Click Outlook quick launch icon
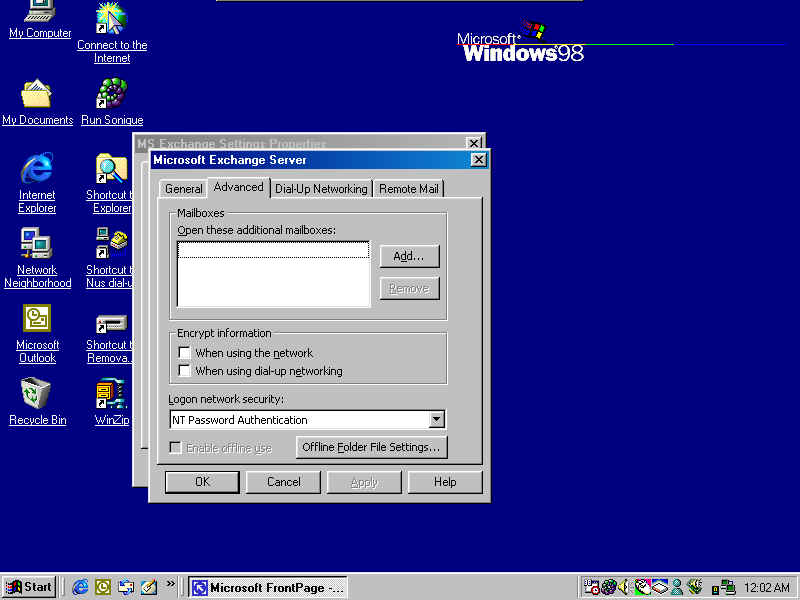This screenshot has height=600, width=800. [x=103, y=587]
